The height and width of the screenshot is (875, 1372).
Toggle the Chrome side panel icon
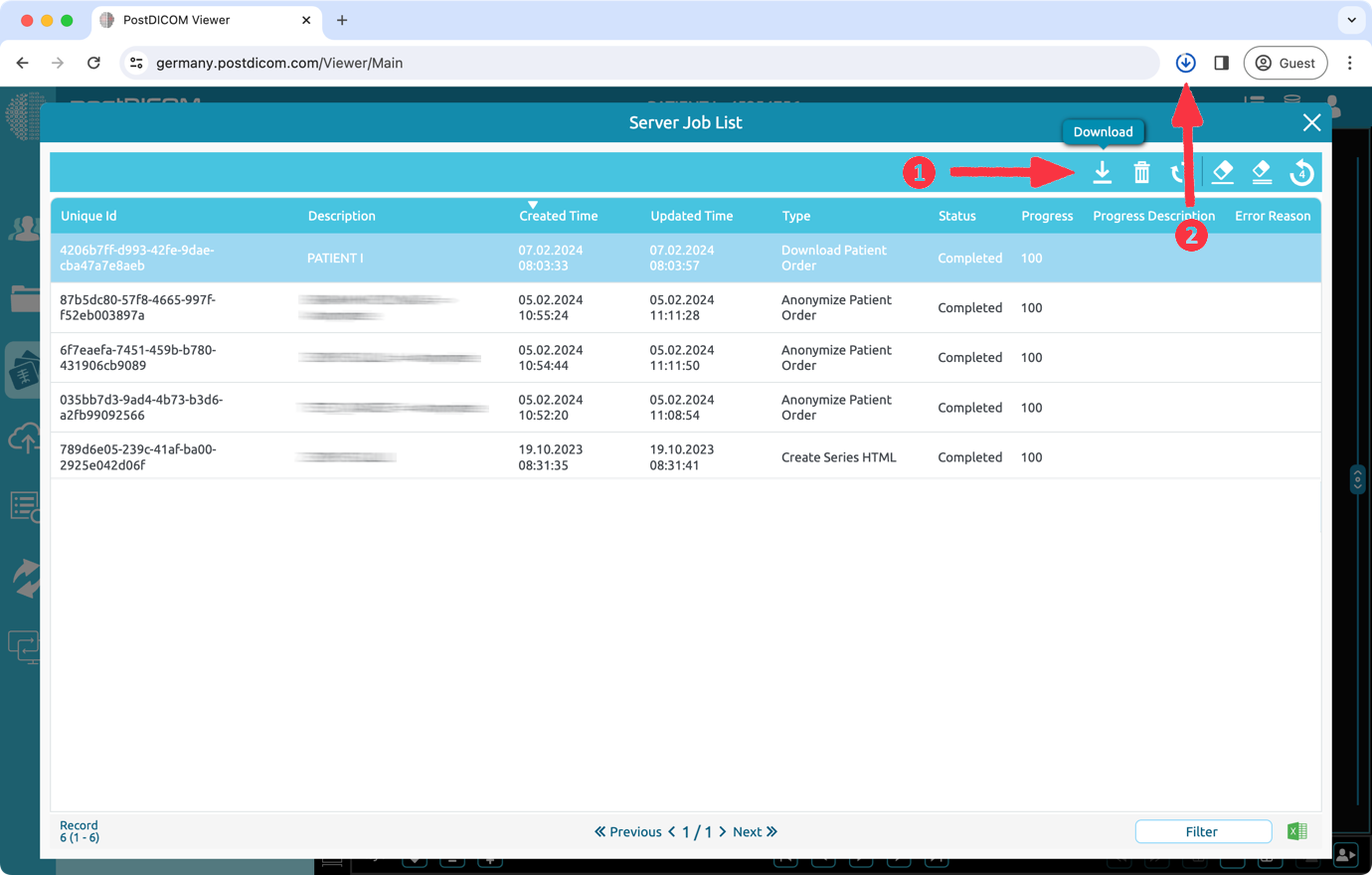pos(1222,63)
